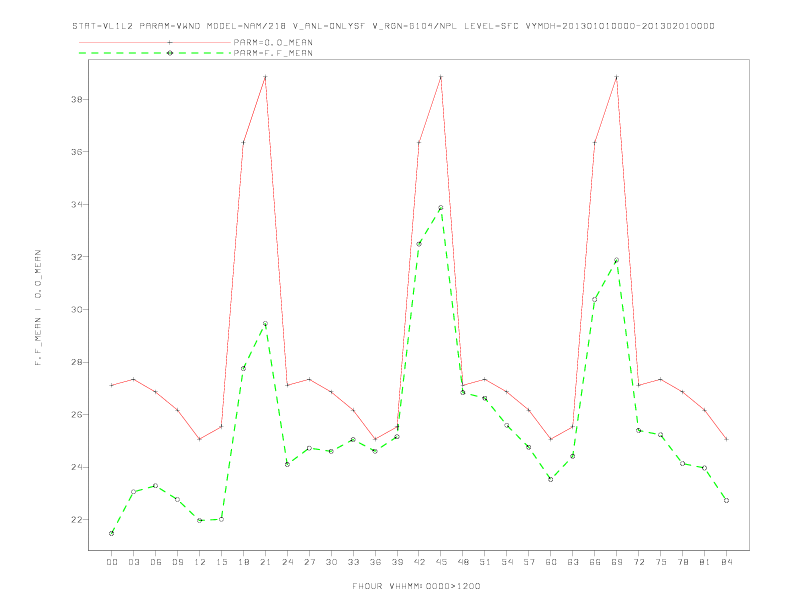Click the x-axis tick label 81

[x=705, y=562]
